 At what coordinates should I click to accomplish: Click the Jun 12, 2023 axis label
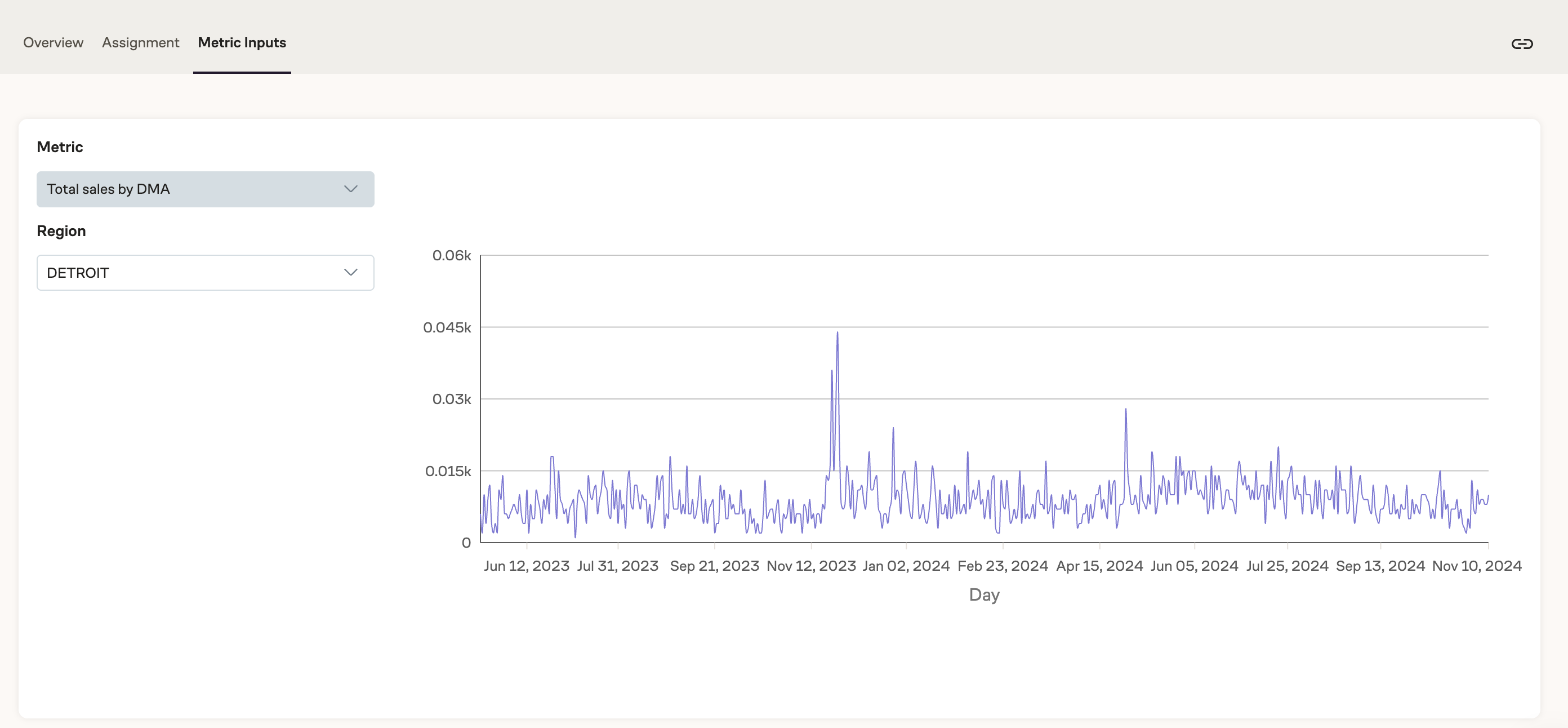pyautogui.click(x=526, y=565)
